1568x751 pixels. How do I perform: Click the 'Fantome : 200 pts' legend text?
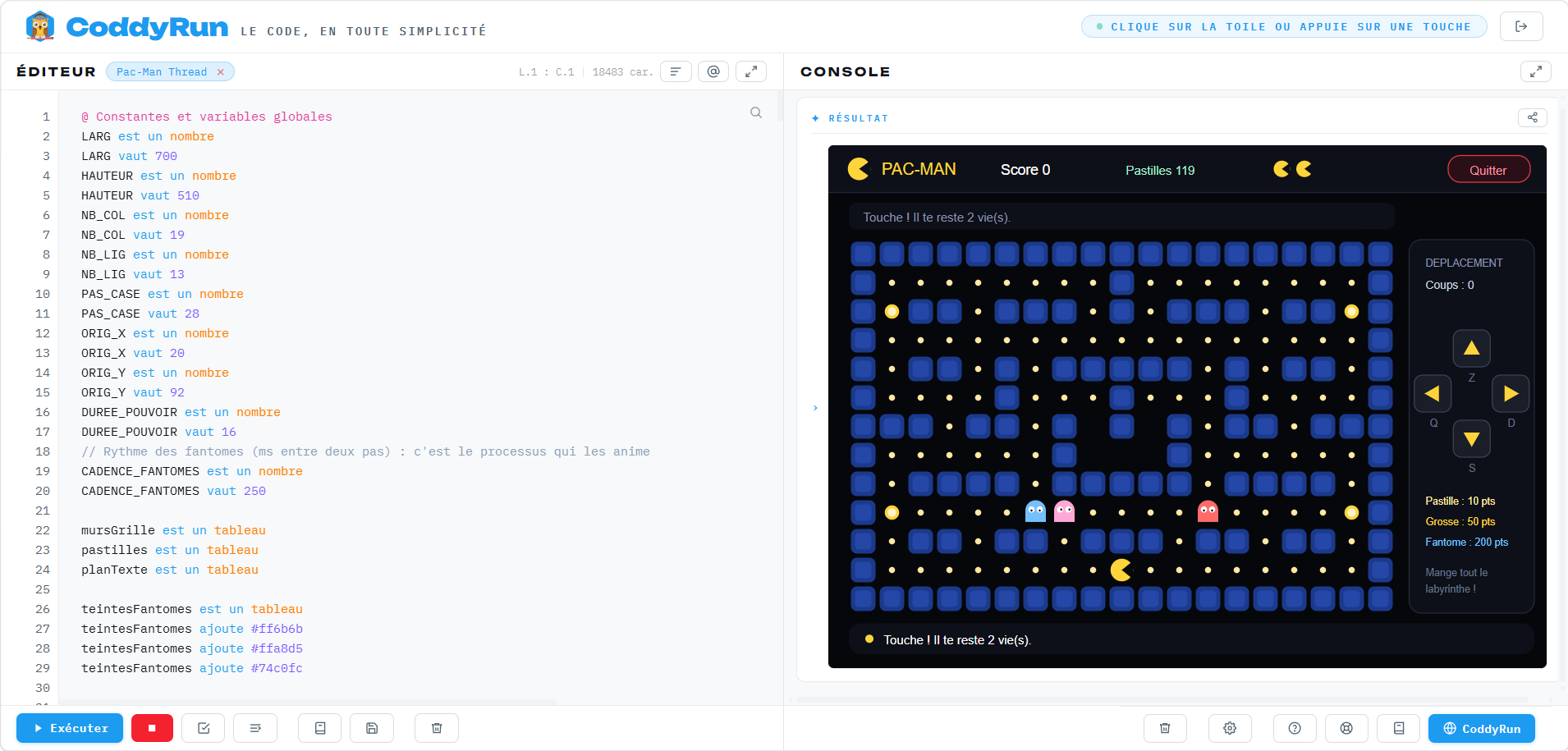pos(1466,543)
